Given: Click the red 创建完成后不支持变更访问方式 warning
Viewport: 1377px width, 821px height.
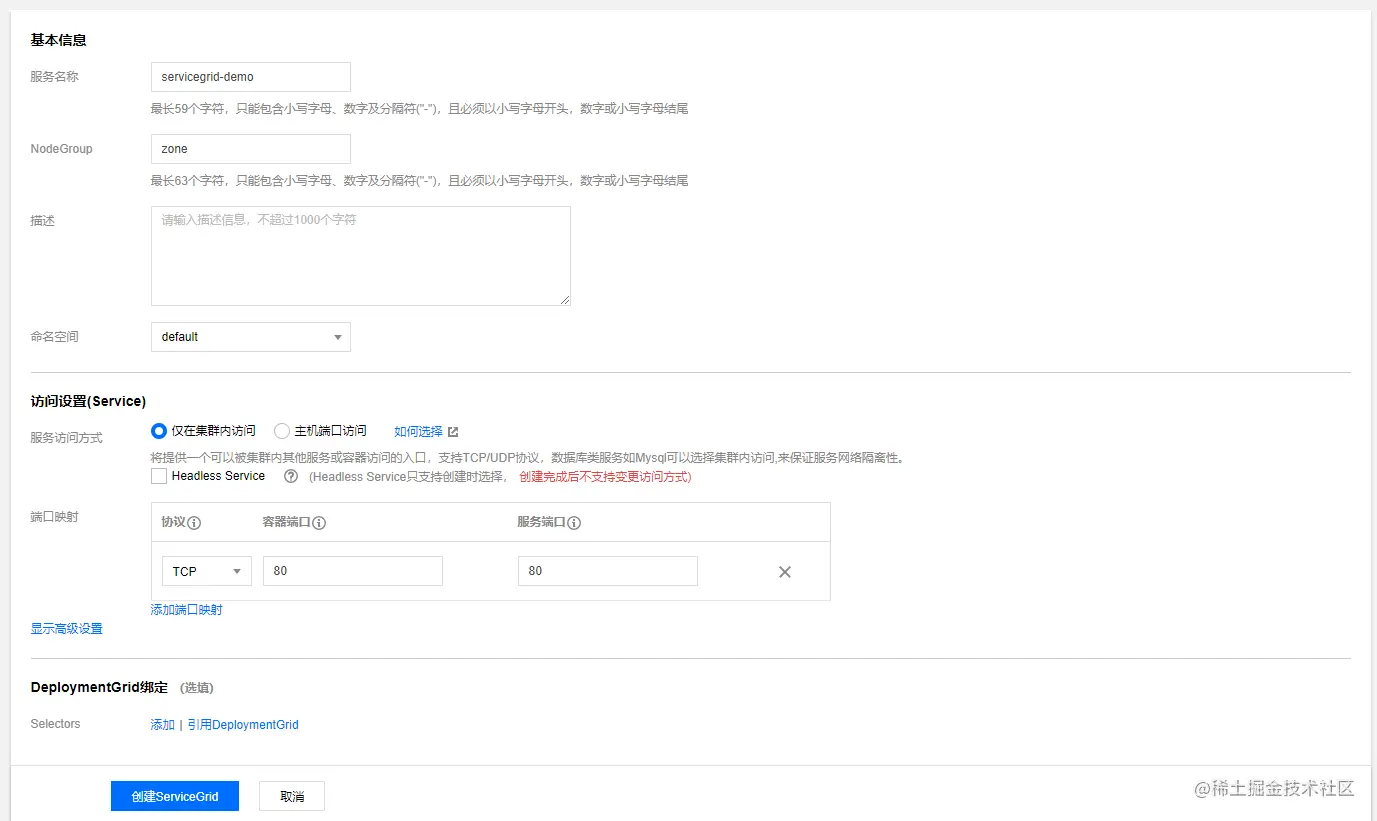Looking at the screenshot, I should [x=605, y=477].
